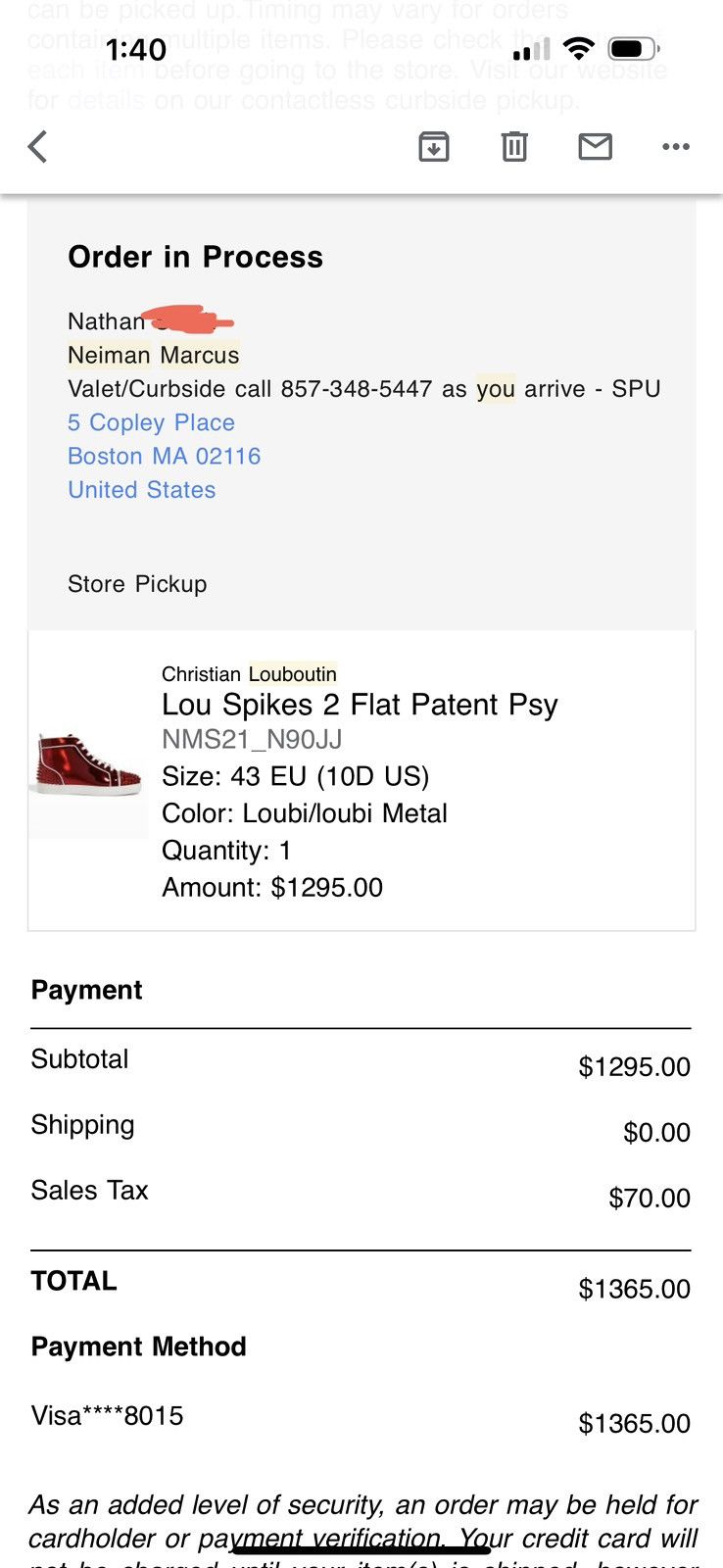Screen dimensions: 723x1568
Task: Tap the curbside phone number 857-348-5447
Action: coord(356,389)
